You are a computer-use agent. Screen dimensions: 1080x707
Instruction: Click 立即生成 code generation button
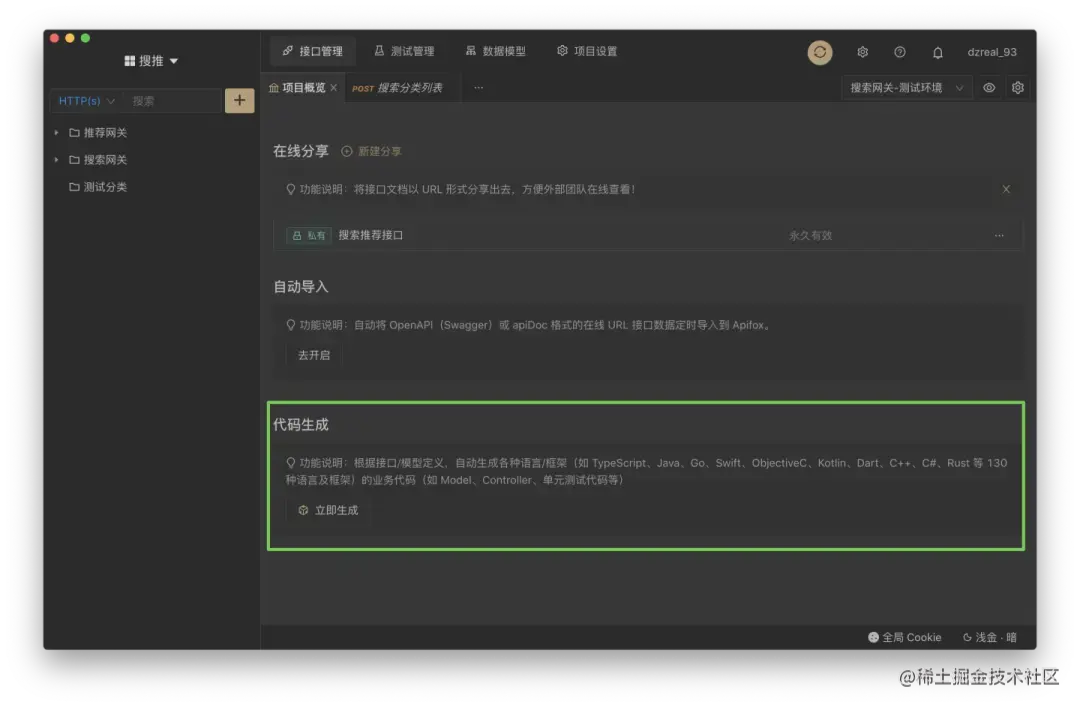(327, 510)
